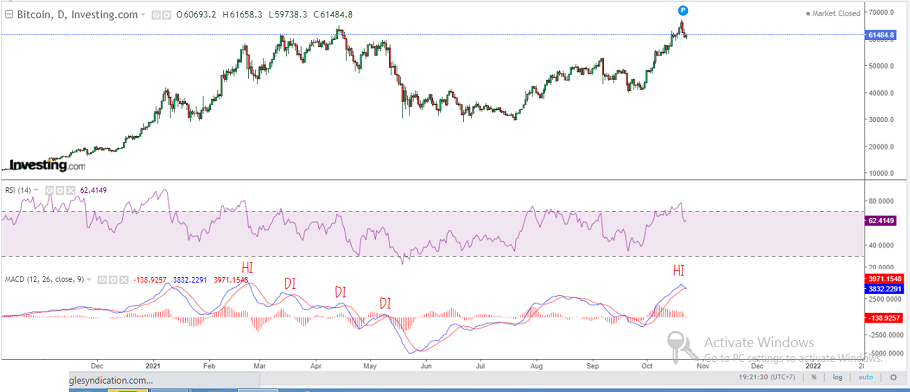The width and height of the screenshot is (910, 392).
Task: Open the Bitcoin, D, Investing.com series dropdown
Action: click(142, 14)
